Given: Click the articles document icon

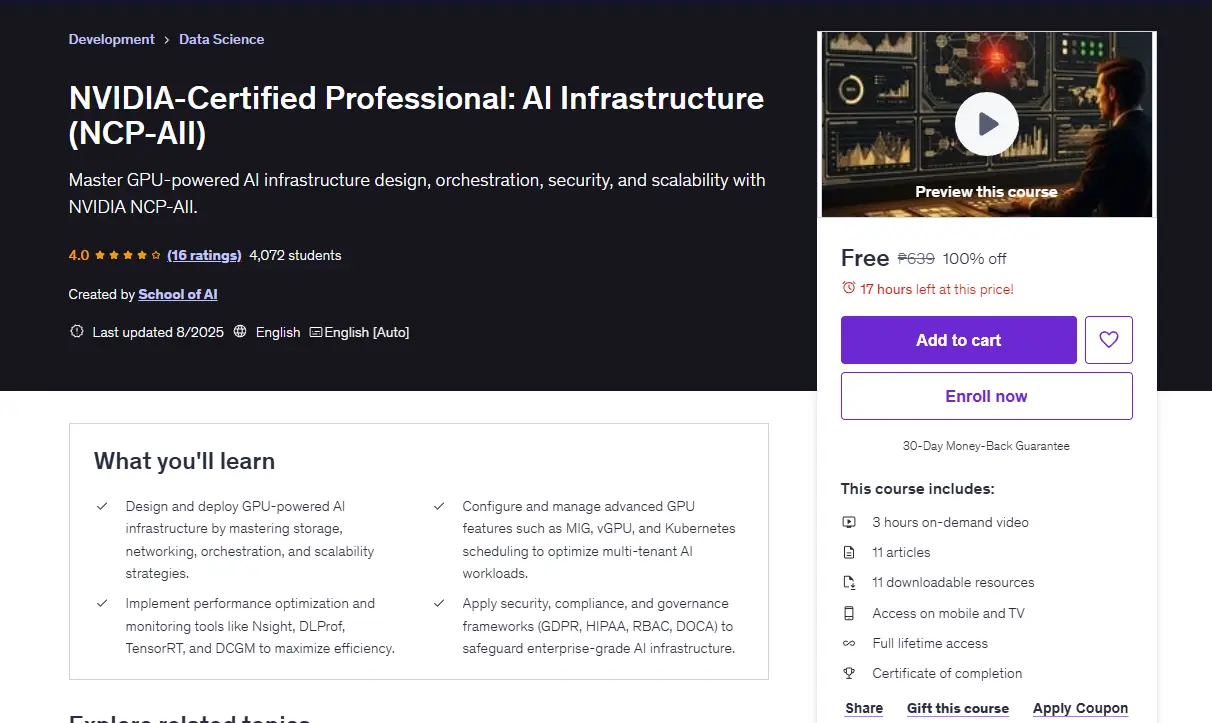Looking at the screenshot, I should [x=849, y=552].
